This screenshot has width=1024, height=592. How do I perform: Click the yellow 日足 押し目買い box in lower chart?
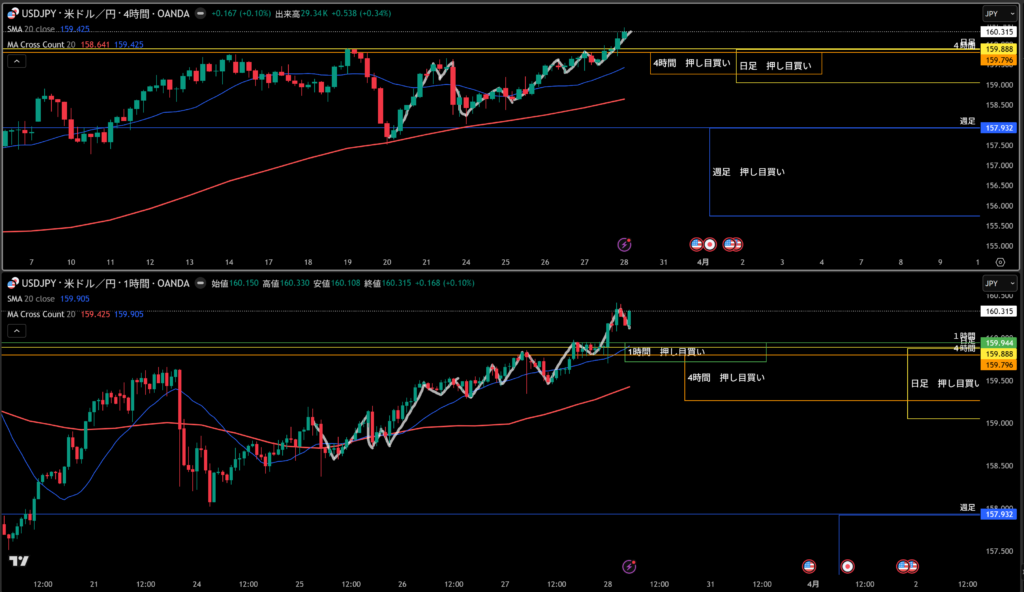click(x=943, y=383)
